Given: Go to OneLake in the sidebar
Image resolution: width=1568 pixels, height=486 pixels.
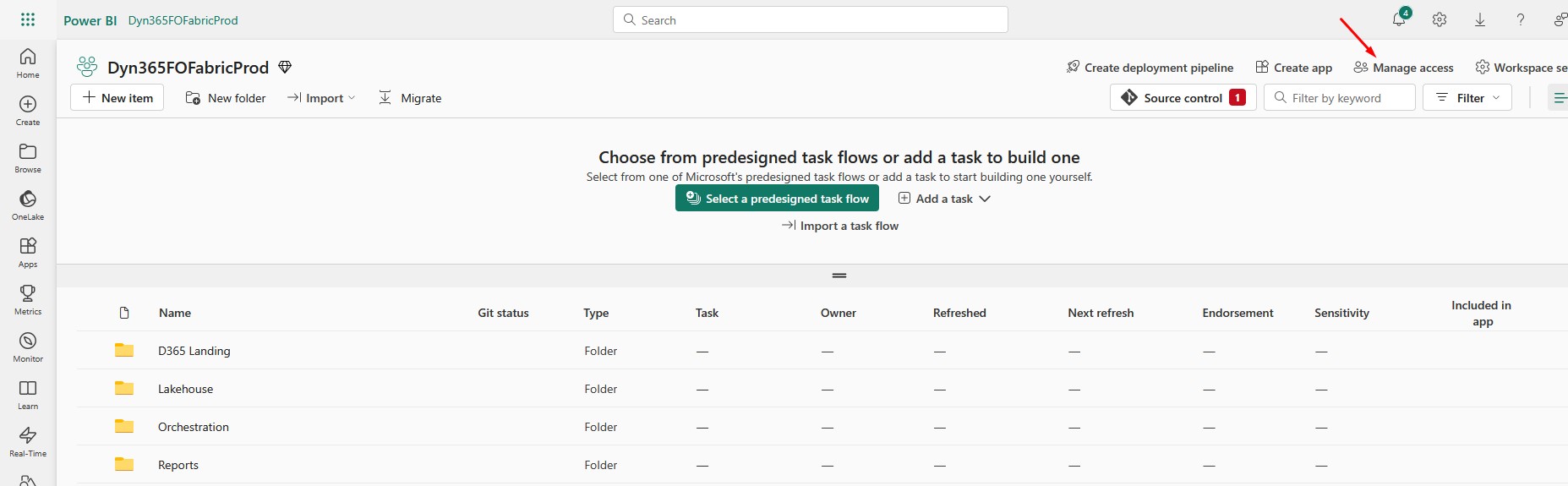Looking at the screenshot, I should coord(28,205).
